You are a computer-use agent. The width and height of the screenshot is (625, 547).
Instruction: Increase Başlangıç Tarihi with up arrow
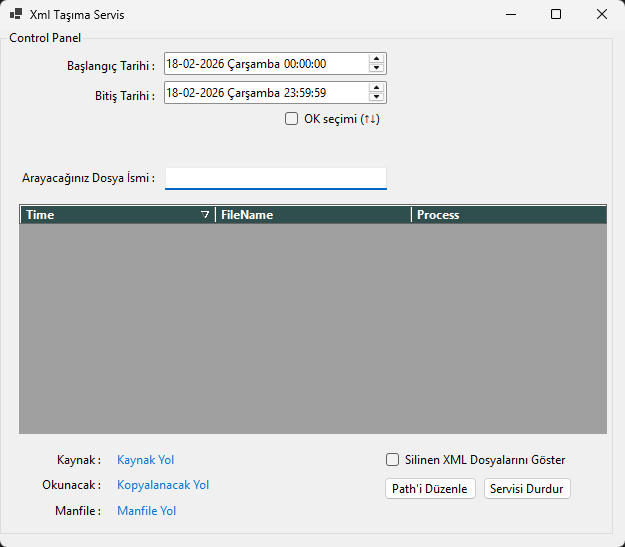[x=376, y=59]
